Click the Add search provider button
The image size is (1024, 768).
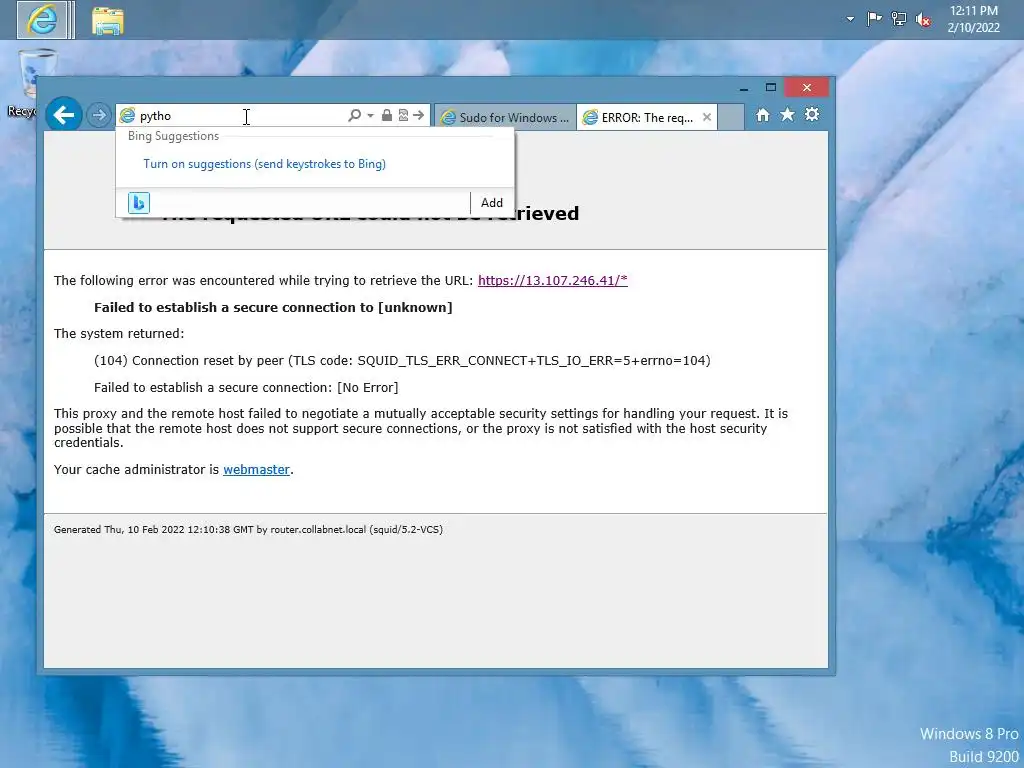492,203
